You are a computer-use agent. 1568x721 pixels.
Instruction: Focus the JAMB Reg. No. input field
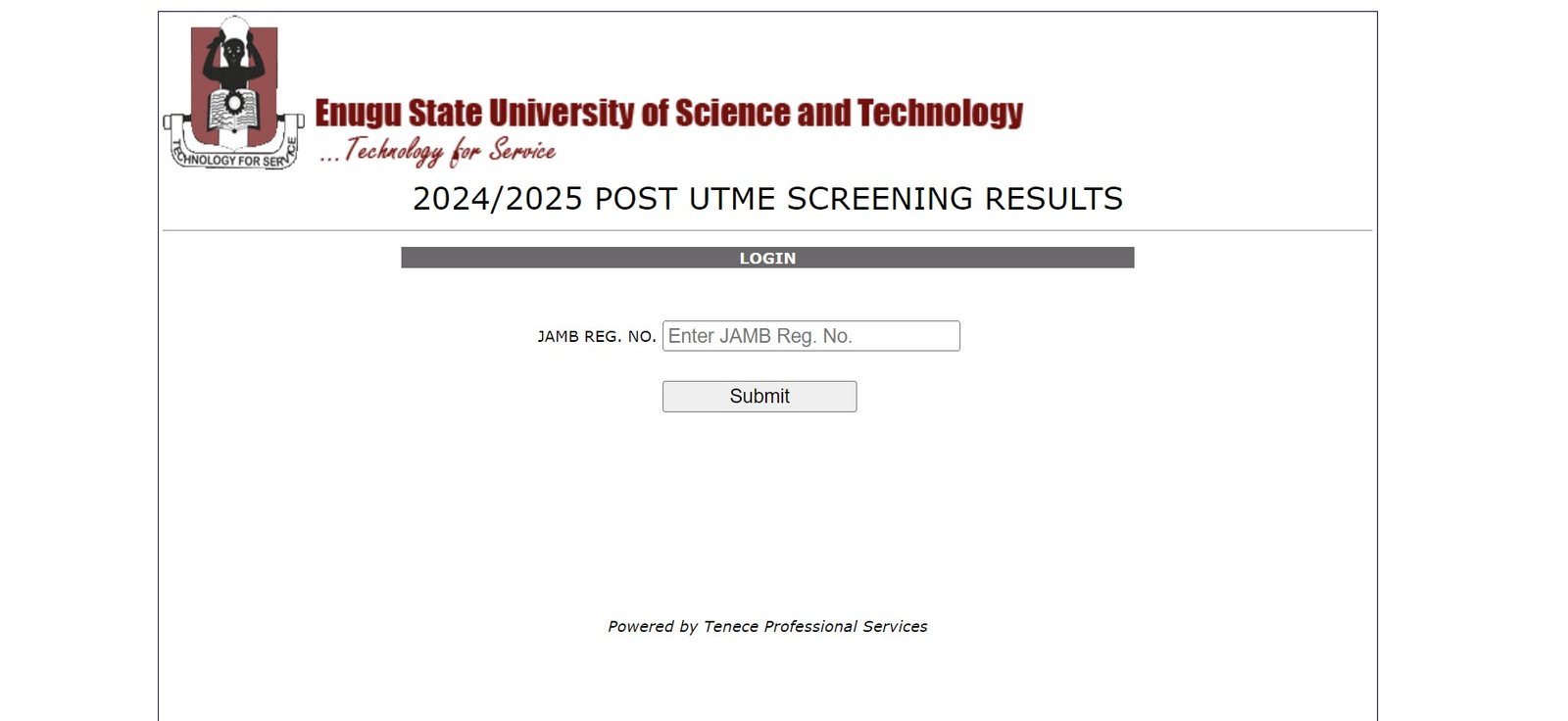pos(810,335)
